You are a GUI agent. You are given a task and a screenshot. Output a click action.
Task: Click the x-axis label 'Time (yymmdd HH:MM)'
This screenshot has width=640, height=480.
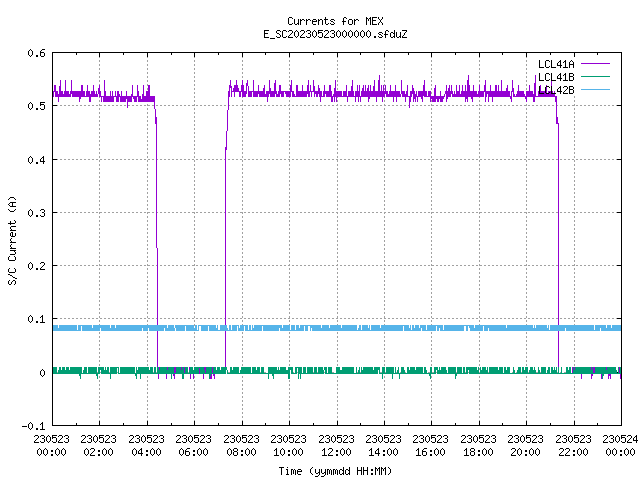tap(335, 471)
